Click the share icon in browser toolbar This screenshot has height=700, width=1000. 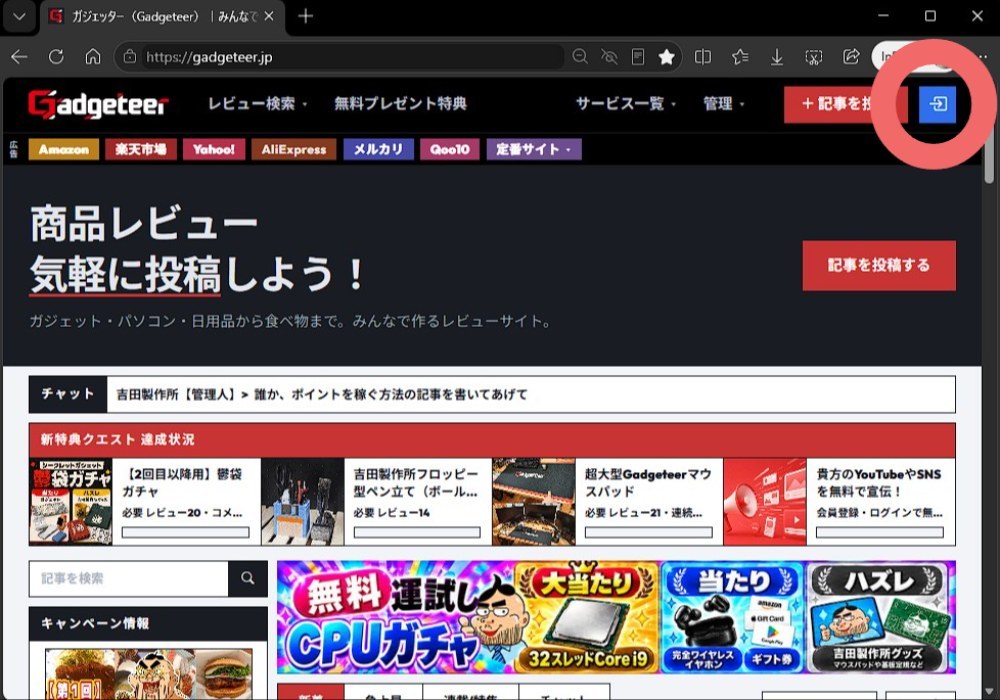pyautogui.click(x=851, y=57)
